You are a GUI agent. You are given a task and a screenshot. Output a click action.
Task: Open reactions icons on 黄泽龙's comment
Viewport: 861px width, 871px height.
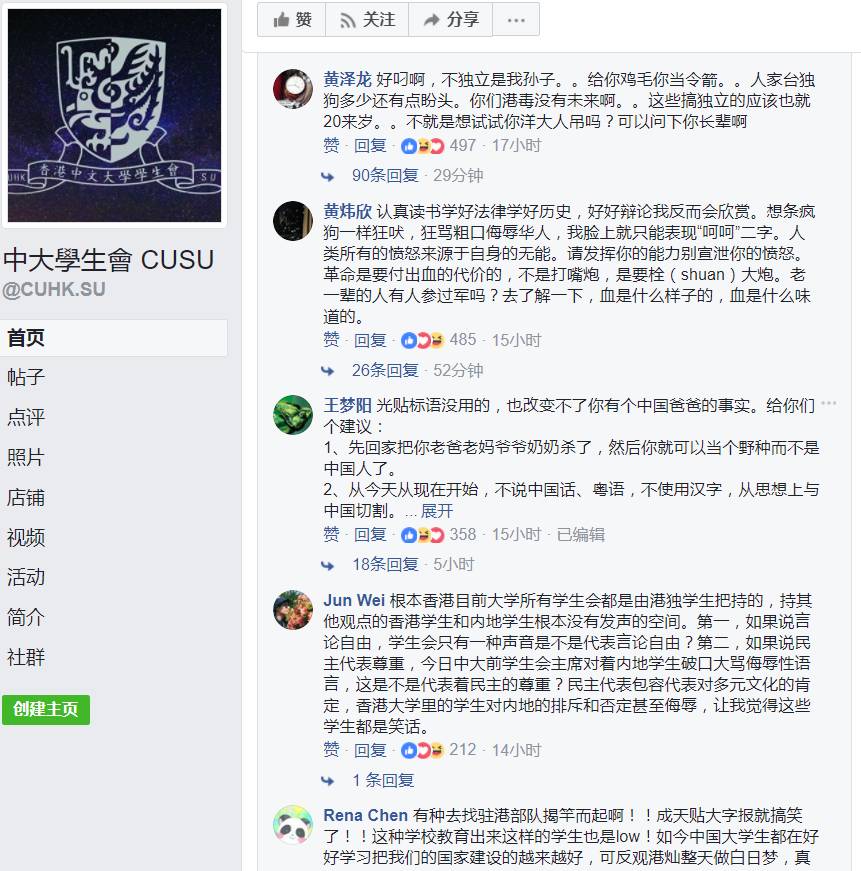pos(423,146)
